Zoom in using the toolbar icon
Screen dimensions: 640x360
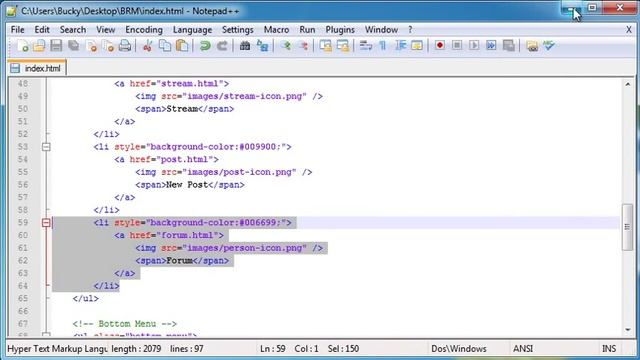pyautogui.click(x=286, y=46)
